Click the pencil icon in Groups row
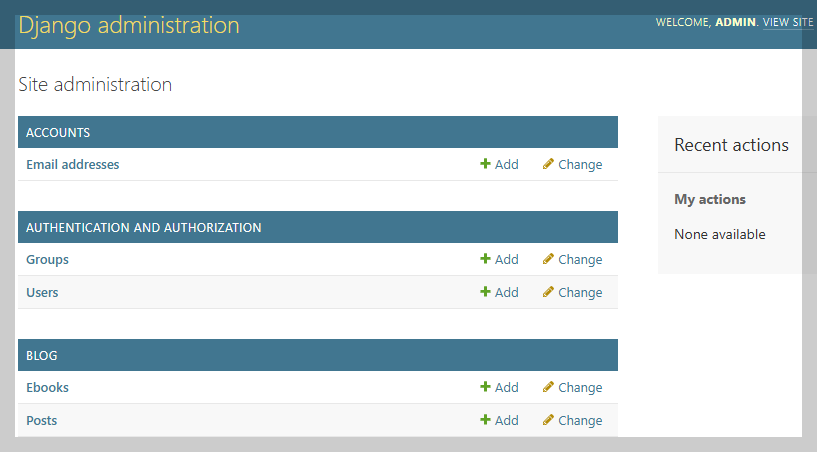 tap(548, 259)
